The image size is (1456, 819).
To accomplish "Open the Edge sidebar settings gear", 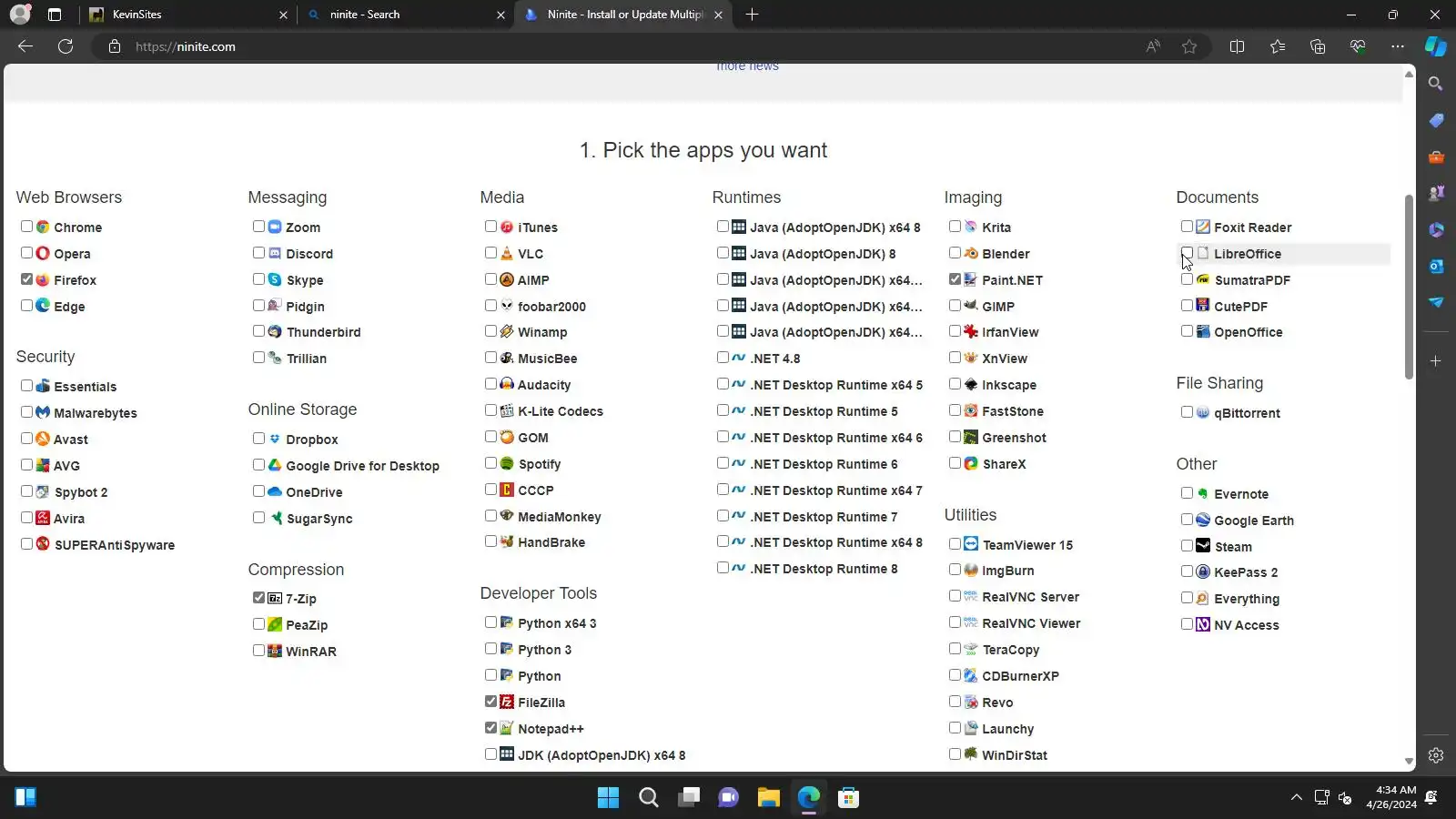I will tap(1436, 755).
